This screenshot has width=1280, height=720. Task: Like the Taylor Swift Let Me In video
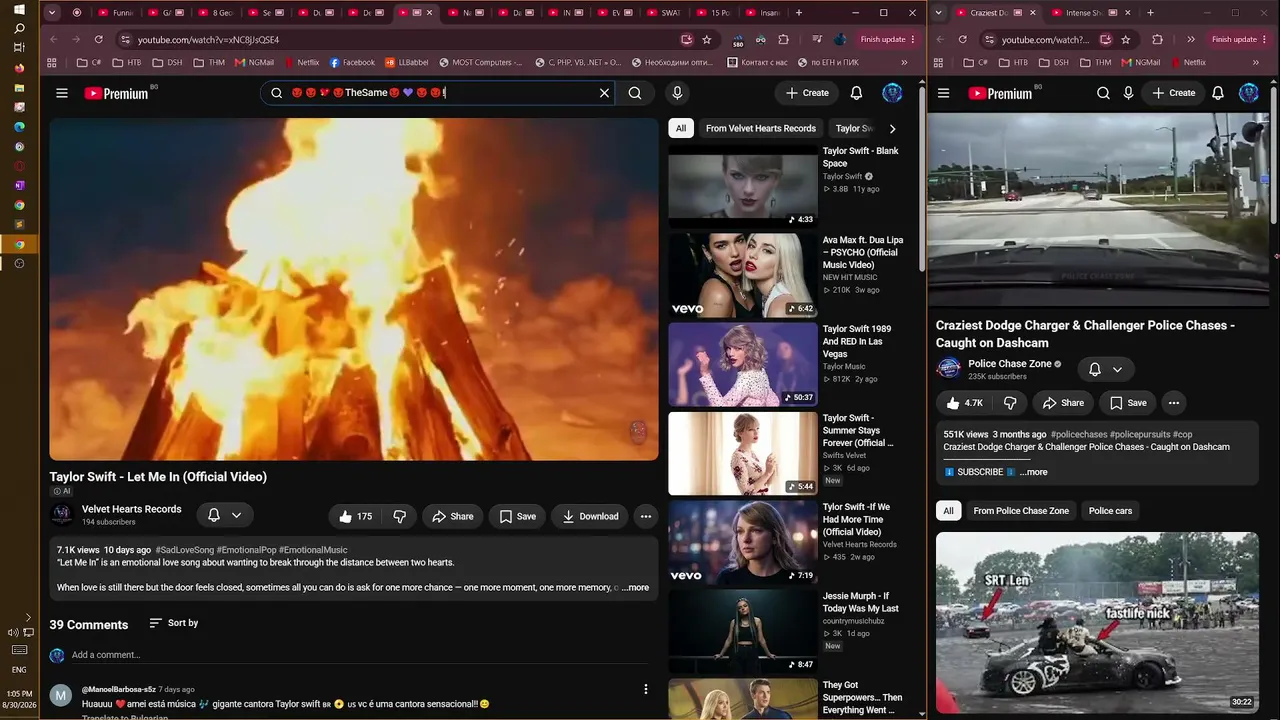(x=355, y=516)
